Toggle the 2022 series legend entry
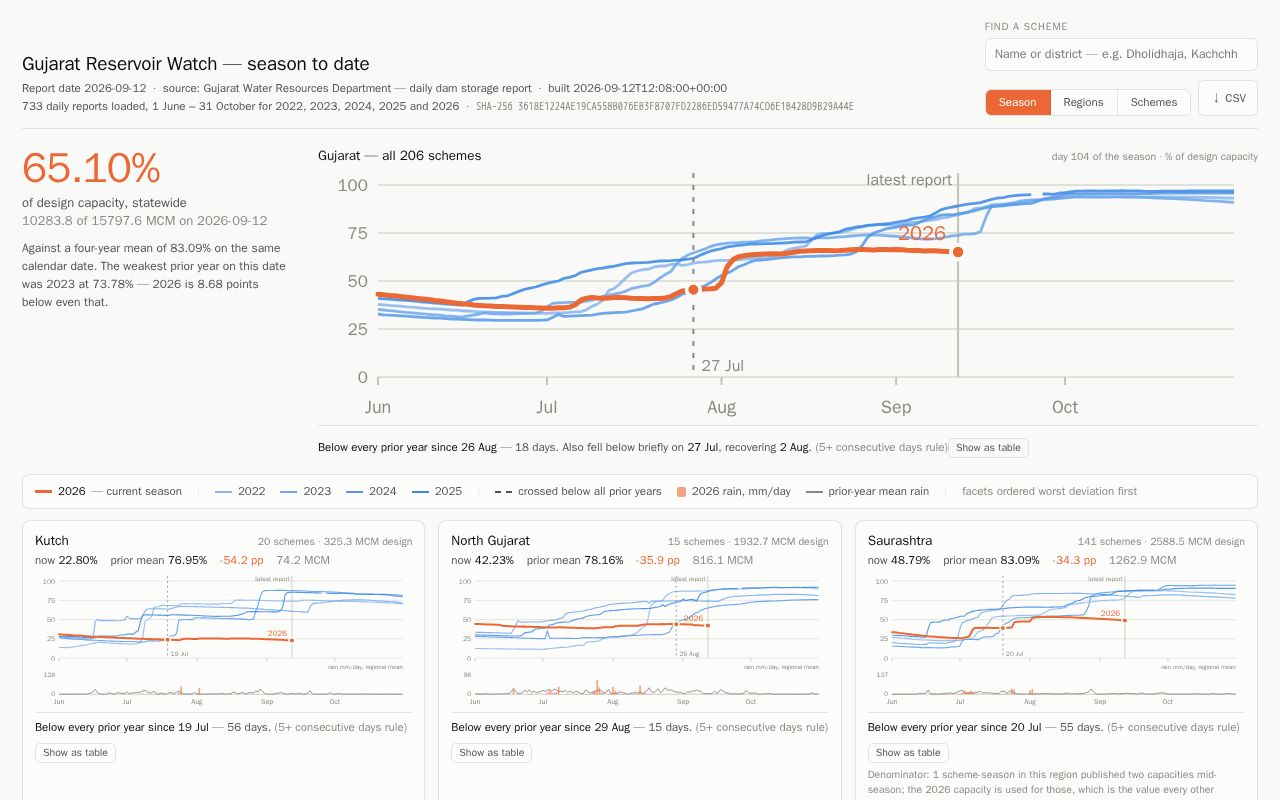1280x800 pixels. pos(240,491)
